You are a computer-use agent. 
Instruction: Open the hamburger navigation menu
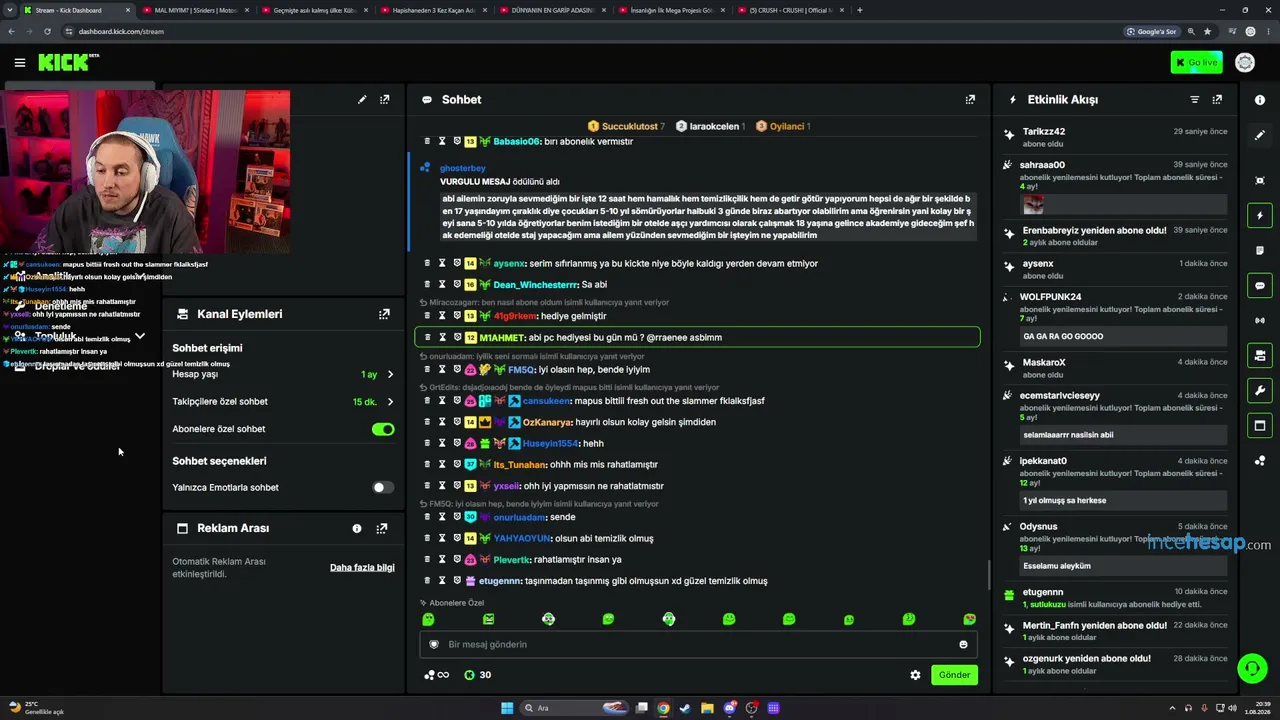click(19, 63)
